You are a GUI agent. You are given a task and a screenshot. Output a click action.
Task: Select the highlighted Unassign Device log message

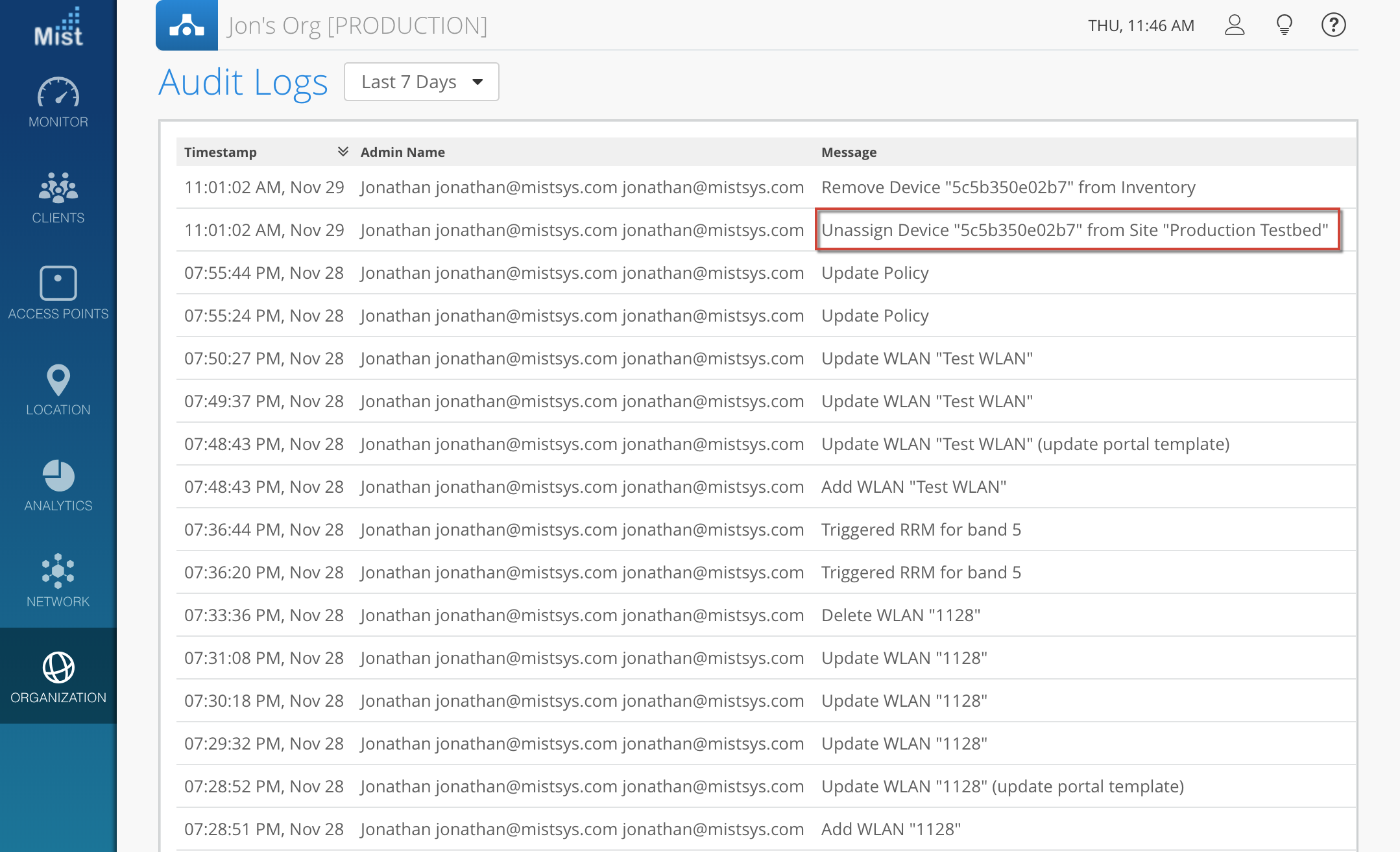click(x=1074, y=230)
